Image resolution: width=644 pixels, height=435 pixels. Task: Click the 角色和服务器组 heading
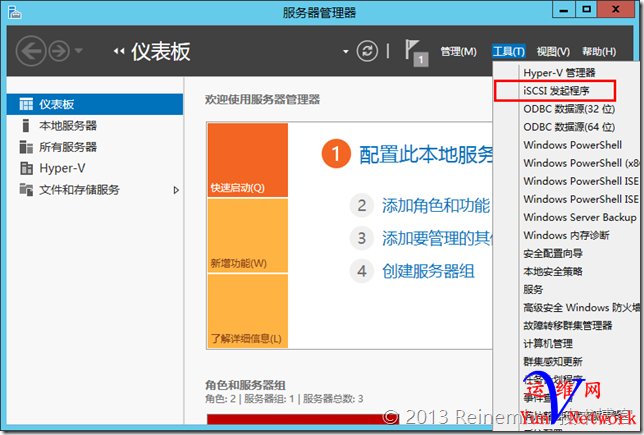(245, 385)
